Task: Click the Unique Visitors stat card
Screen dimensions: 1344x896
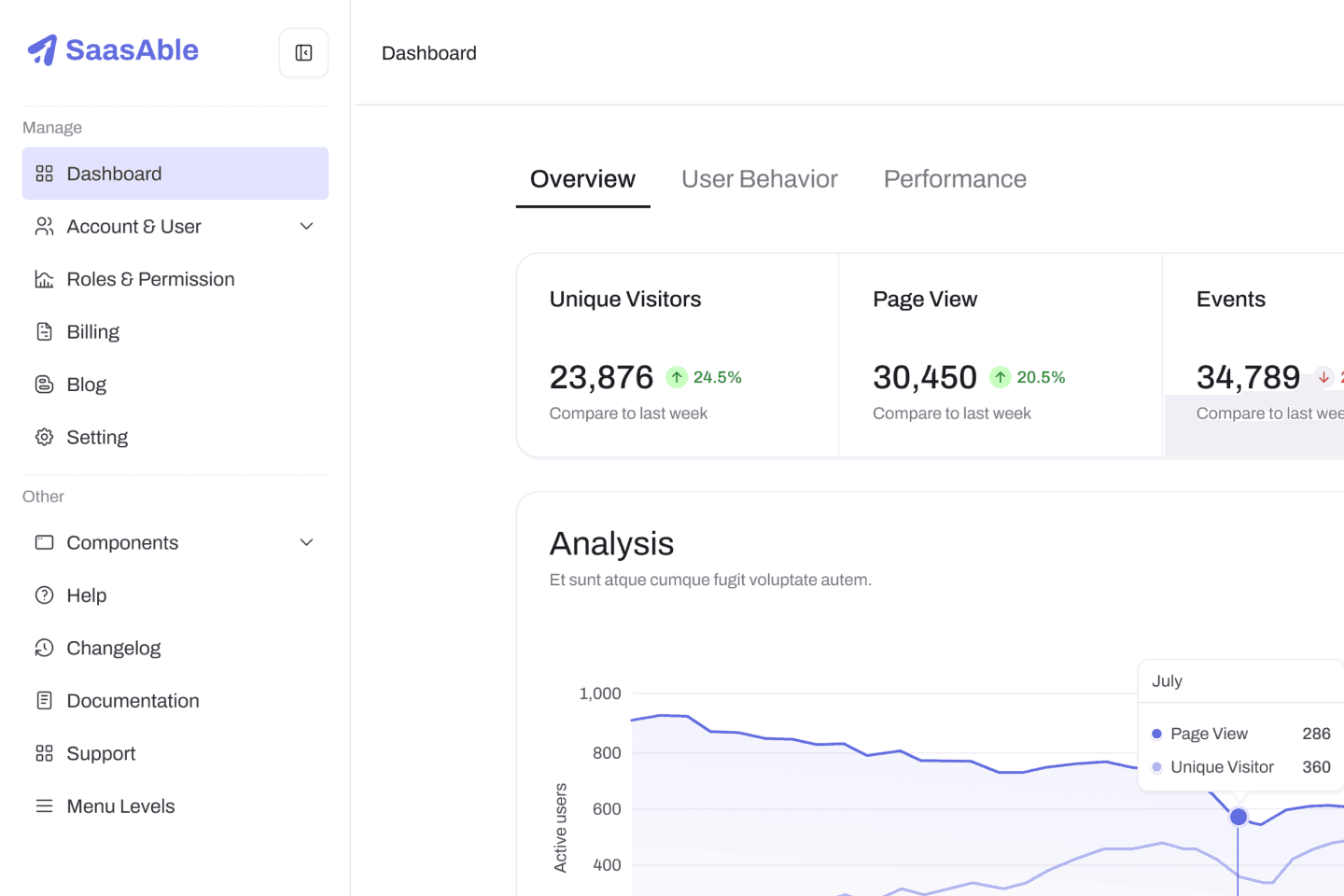Action: click(678, 355)
